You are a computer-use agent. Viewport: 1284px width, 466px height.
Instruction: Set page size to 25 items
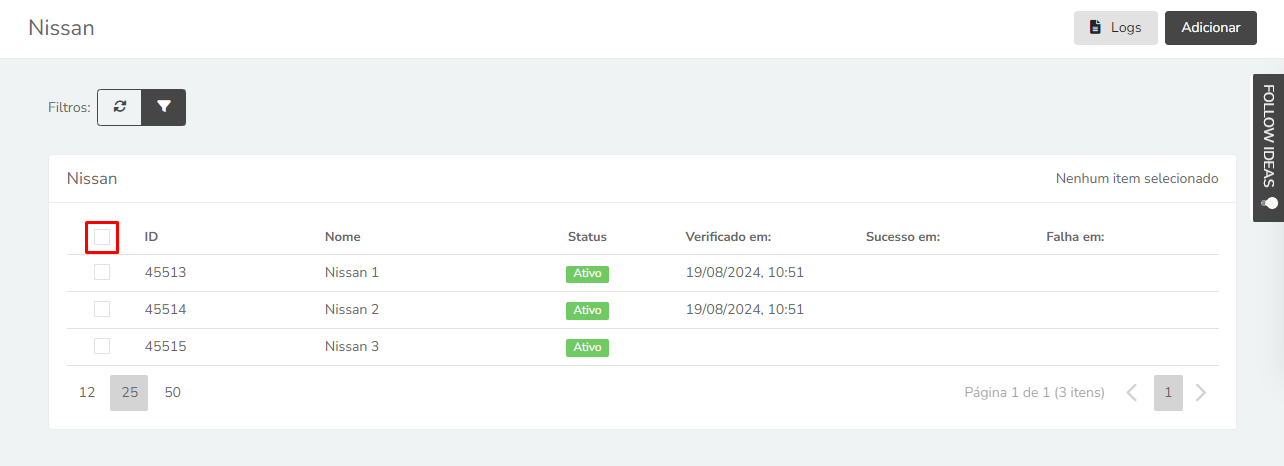pos(129,393)
